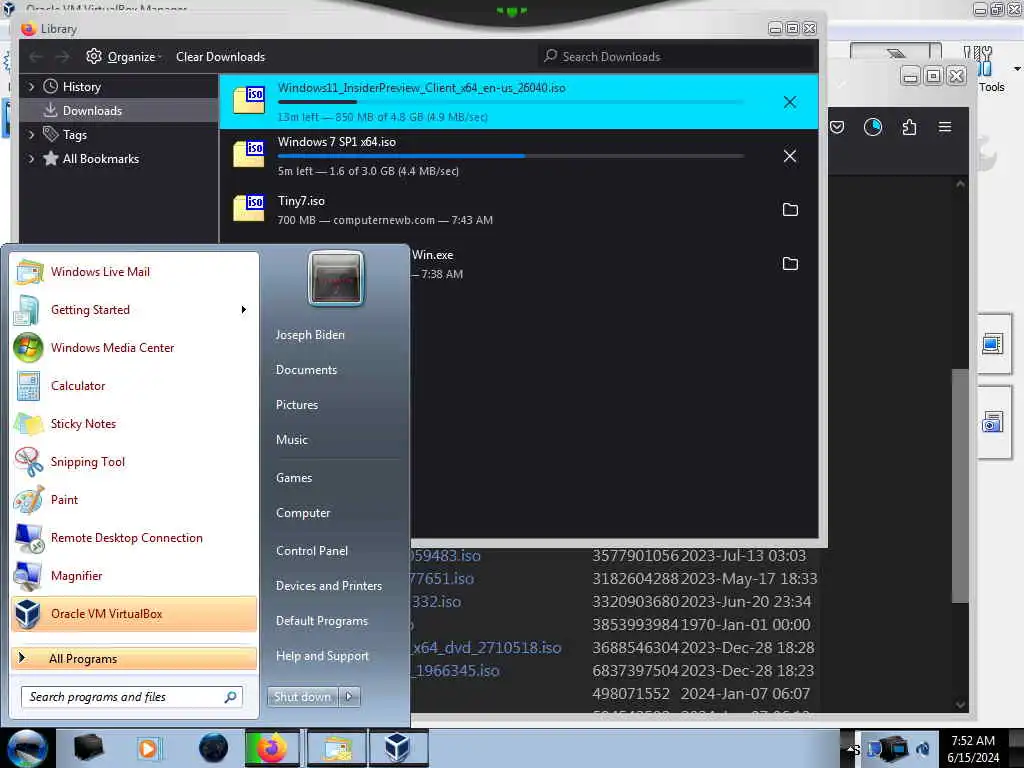Expand the Getting Started submenu arrow
The width and height of the screenshot is (1024, 768).
244,310
